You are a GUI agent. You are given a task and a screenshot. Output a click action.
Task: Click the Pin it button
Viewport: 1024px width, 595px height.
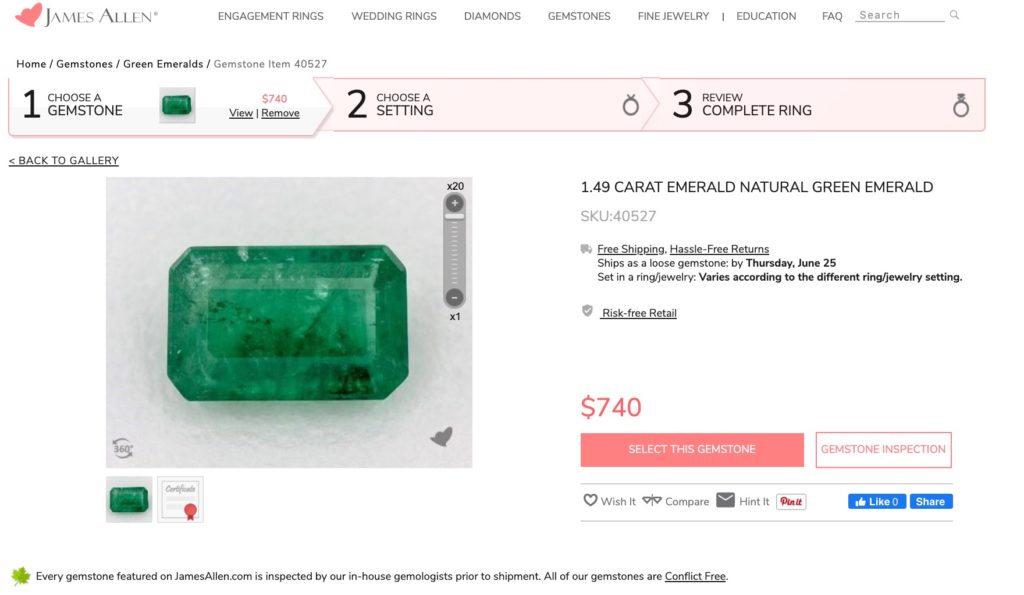click(791, 502)
